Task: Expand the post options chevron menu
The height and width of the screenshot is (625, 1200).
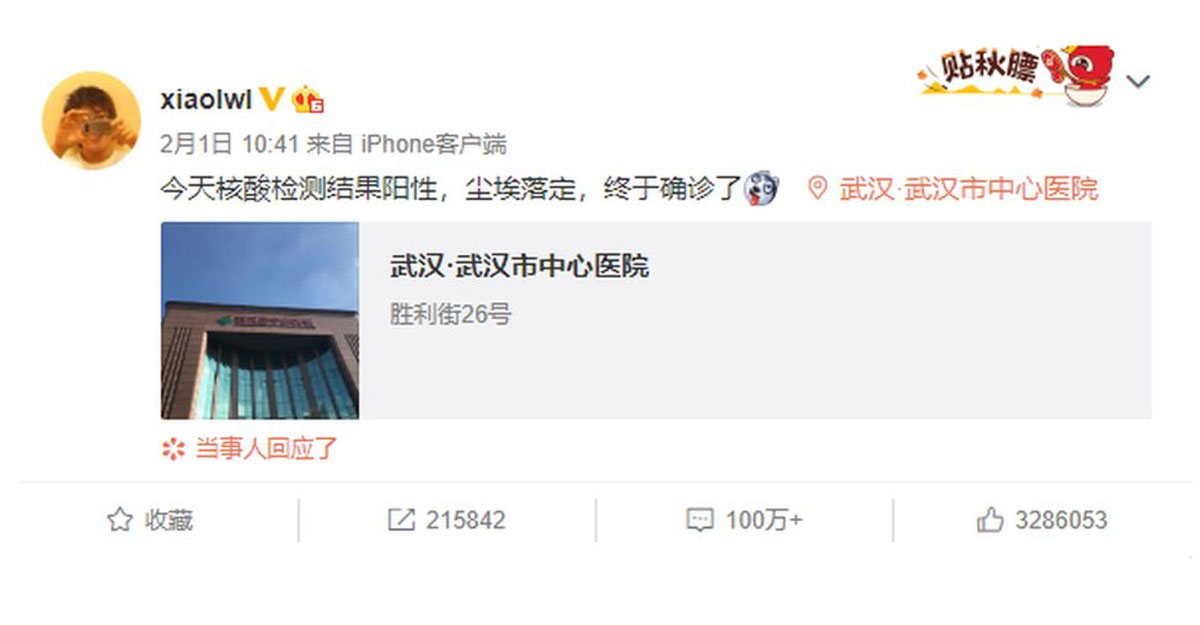Action: tap(1138, 82)
